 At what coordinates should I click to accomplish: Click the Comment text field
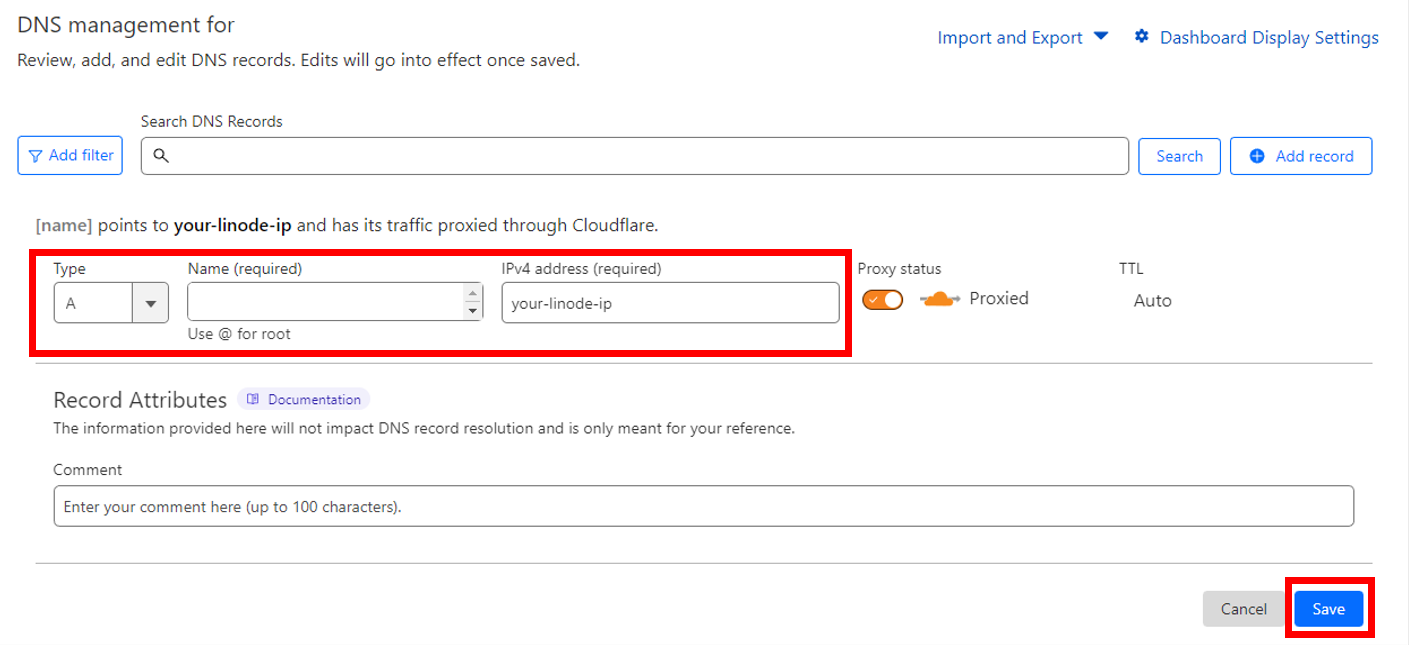pyautogui.click(x=703, y=506)
